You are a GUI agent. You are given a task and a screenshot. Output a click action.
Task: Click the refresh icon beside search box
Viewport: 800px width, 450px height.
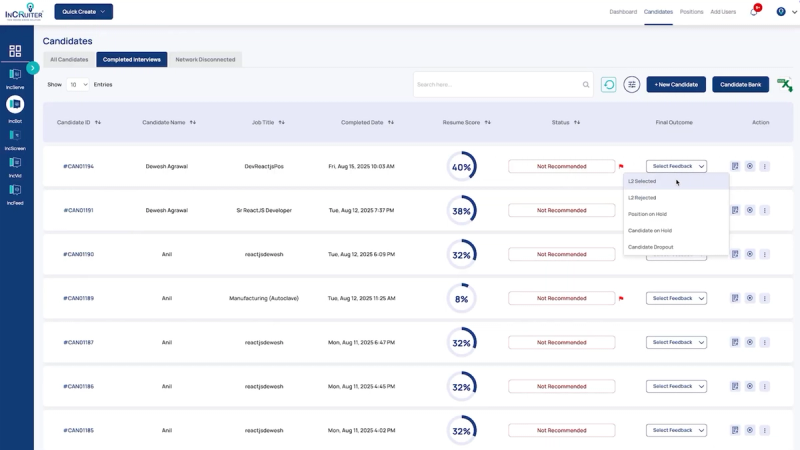(608, 85)
